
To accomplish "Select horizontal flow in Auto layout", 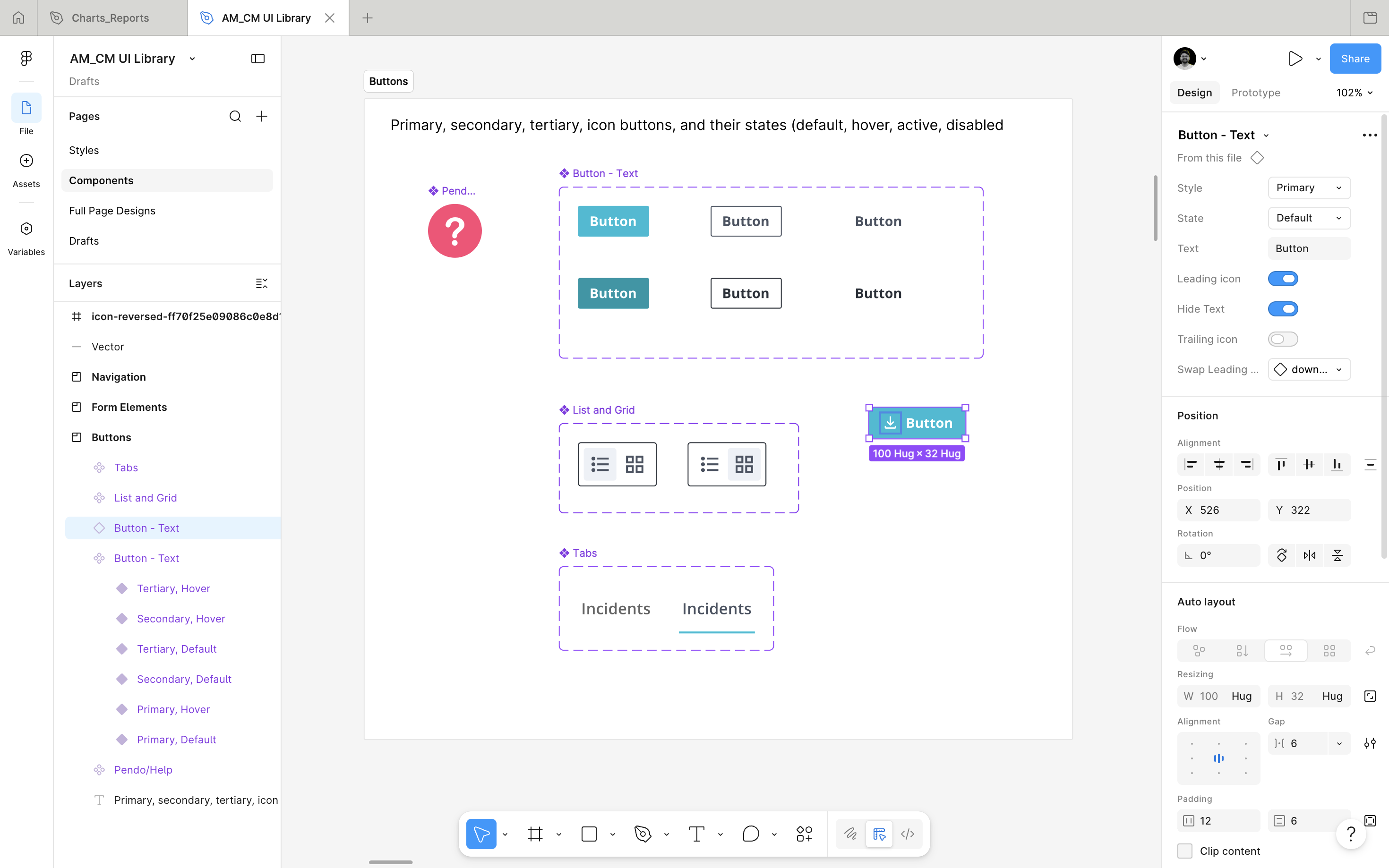I will pyautogui.click(x=1286, y=650).
